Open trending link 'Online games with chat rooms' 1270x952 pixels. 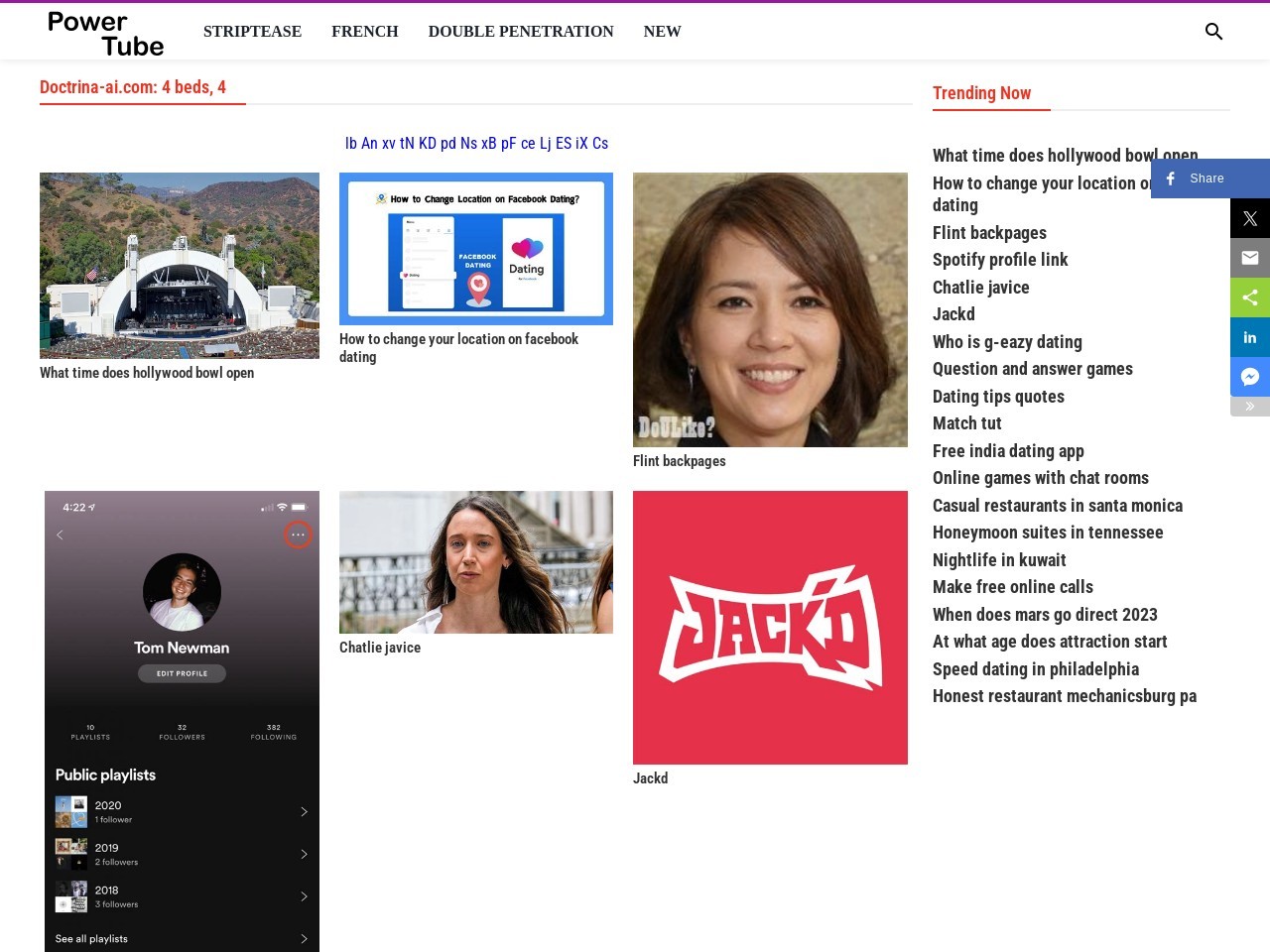pos(1041,478)
